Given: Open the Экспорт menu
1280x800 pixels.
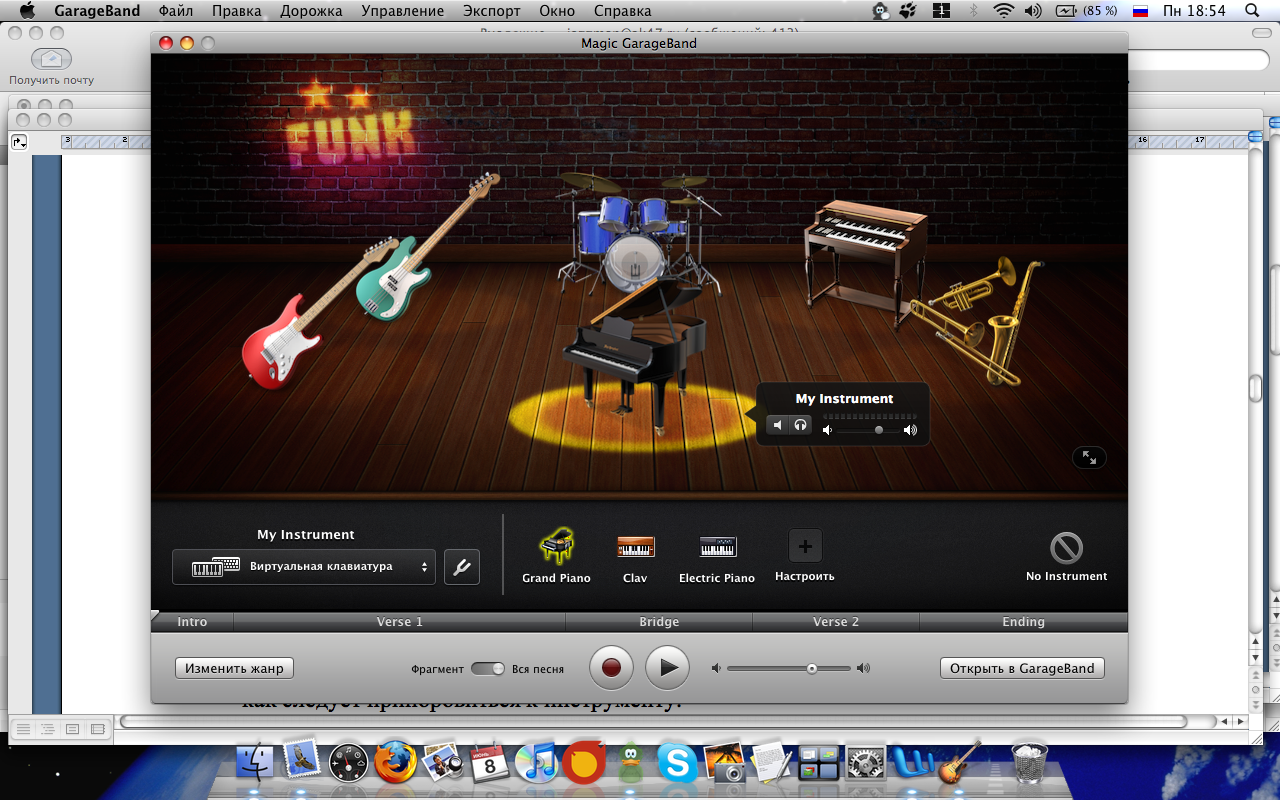Looking at the screenshot, I should tap(492, 11).
